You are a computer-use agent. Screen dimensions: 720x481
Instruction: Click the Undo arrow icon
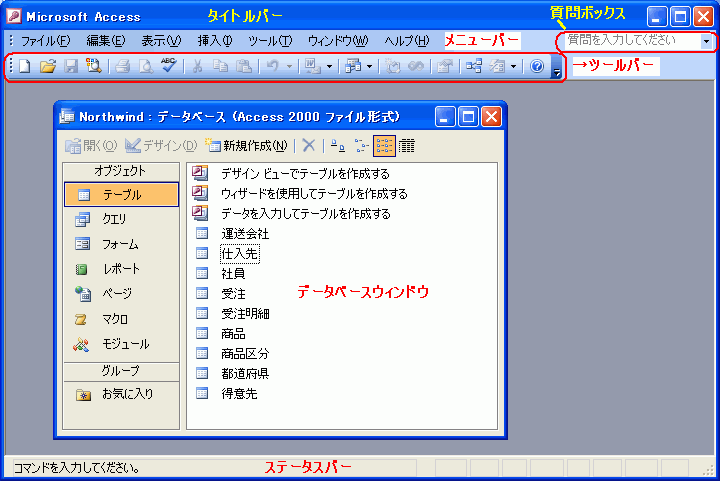273,67
